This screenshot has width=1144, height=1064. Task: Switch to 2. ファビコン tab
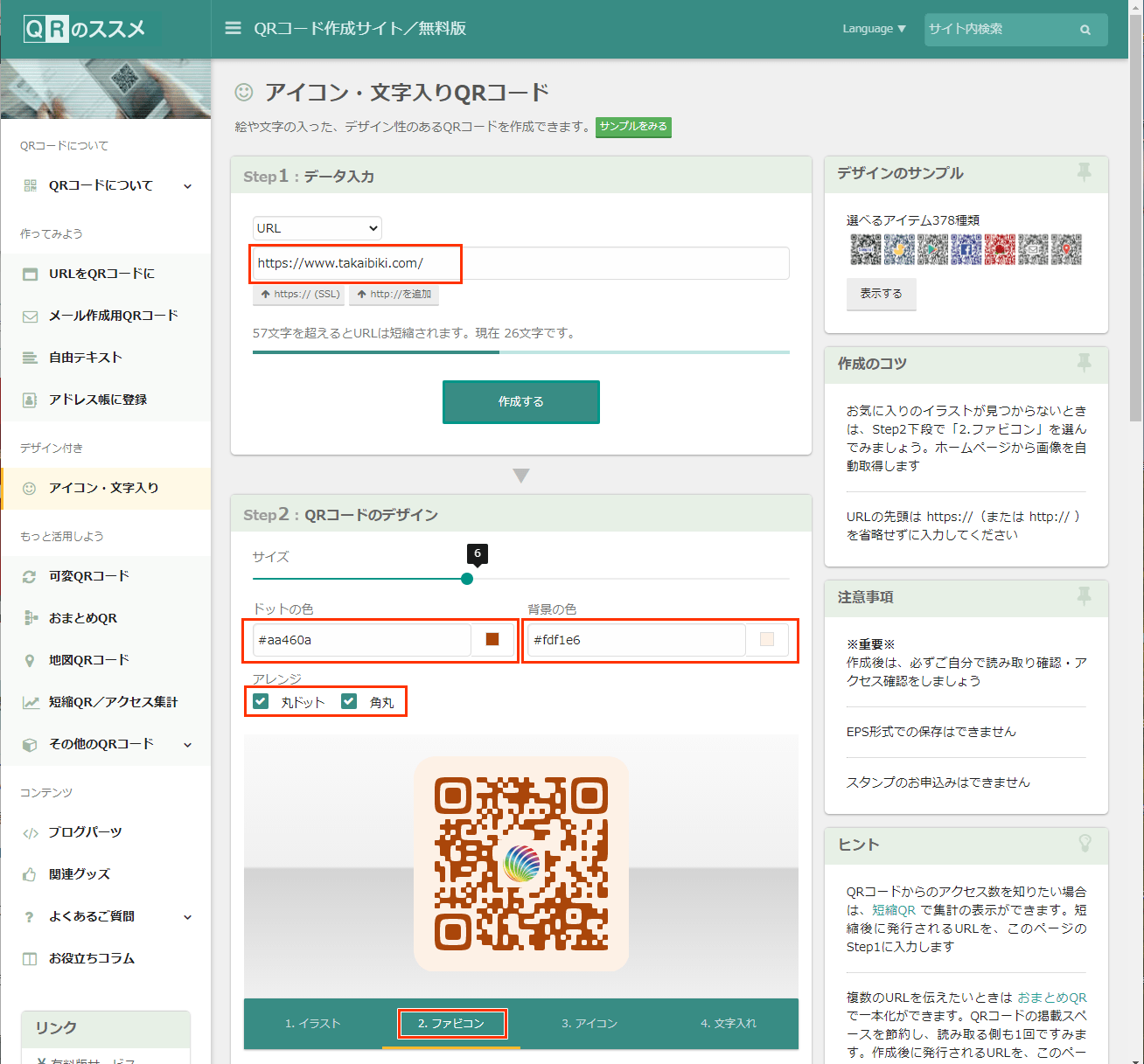[451, 1024]
